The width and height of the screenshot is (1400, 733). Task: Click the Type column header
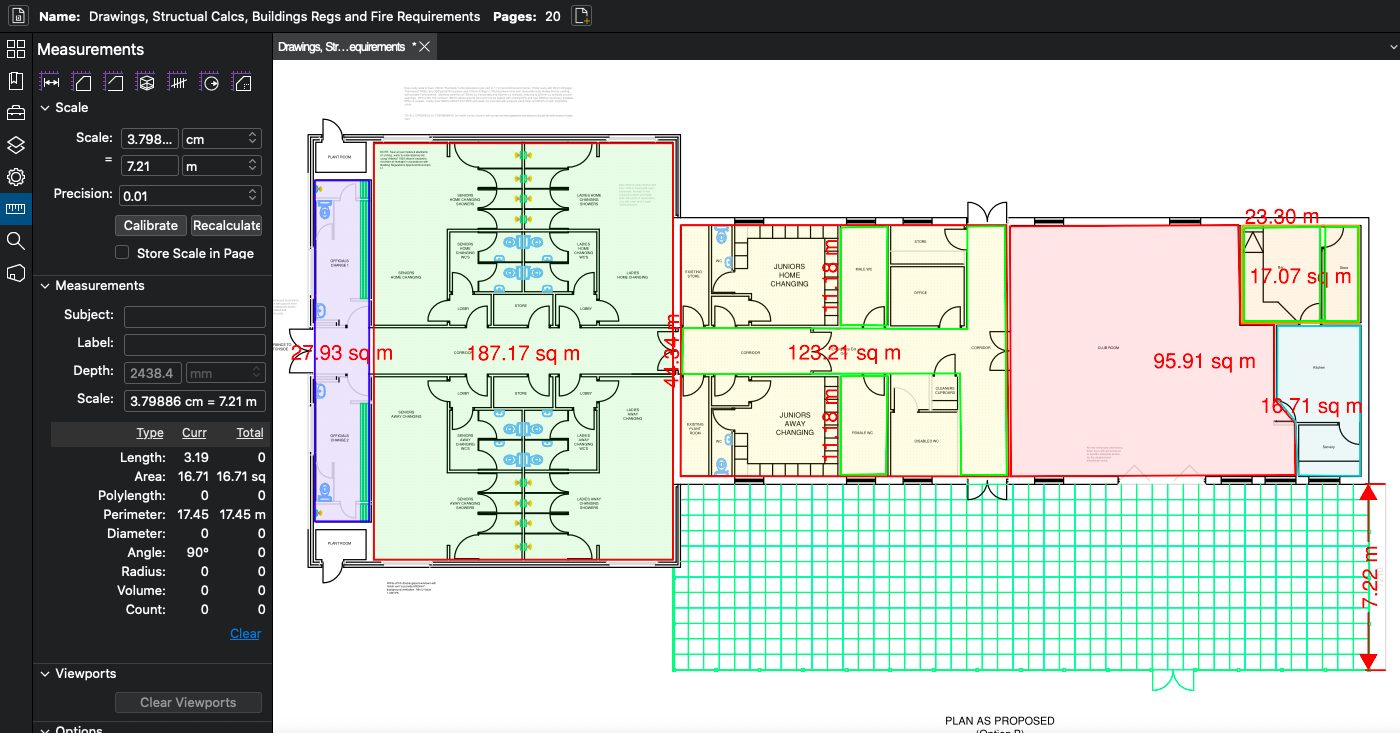point(150,433)
